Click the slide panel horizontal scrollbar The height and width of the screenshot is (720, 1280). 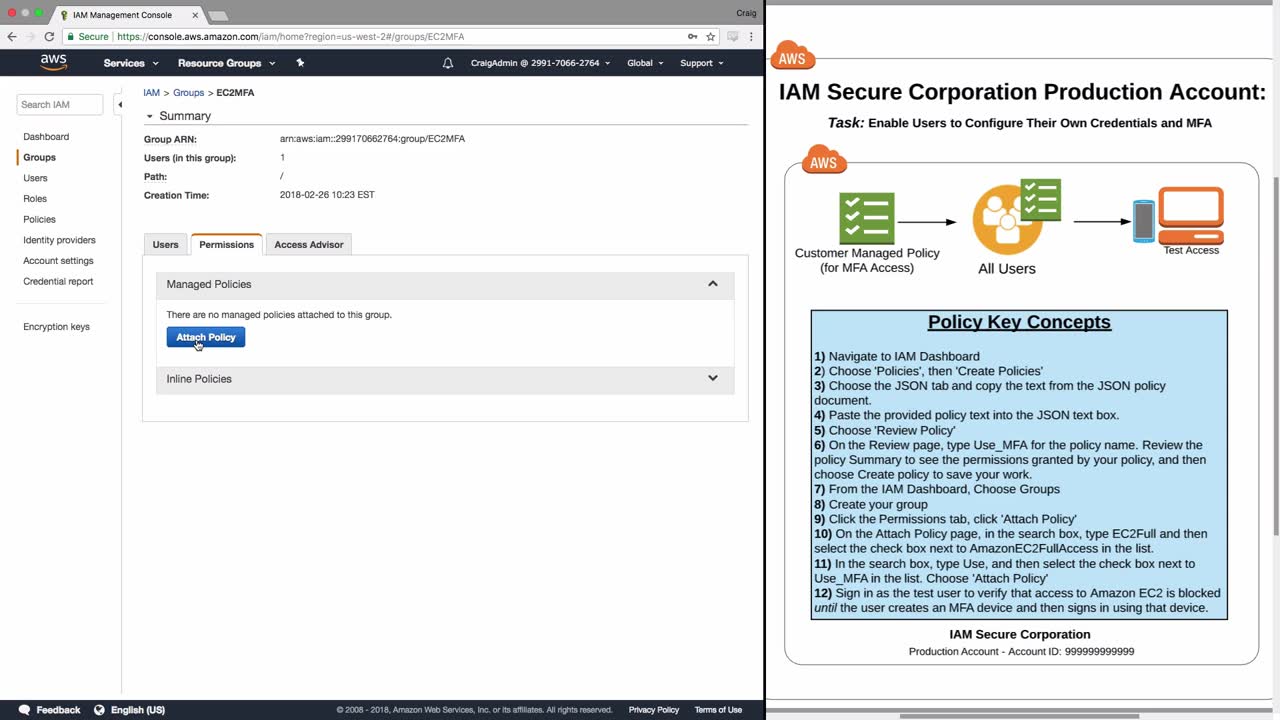pos(1019,716)
